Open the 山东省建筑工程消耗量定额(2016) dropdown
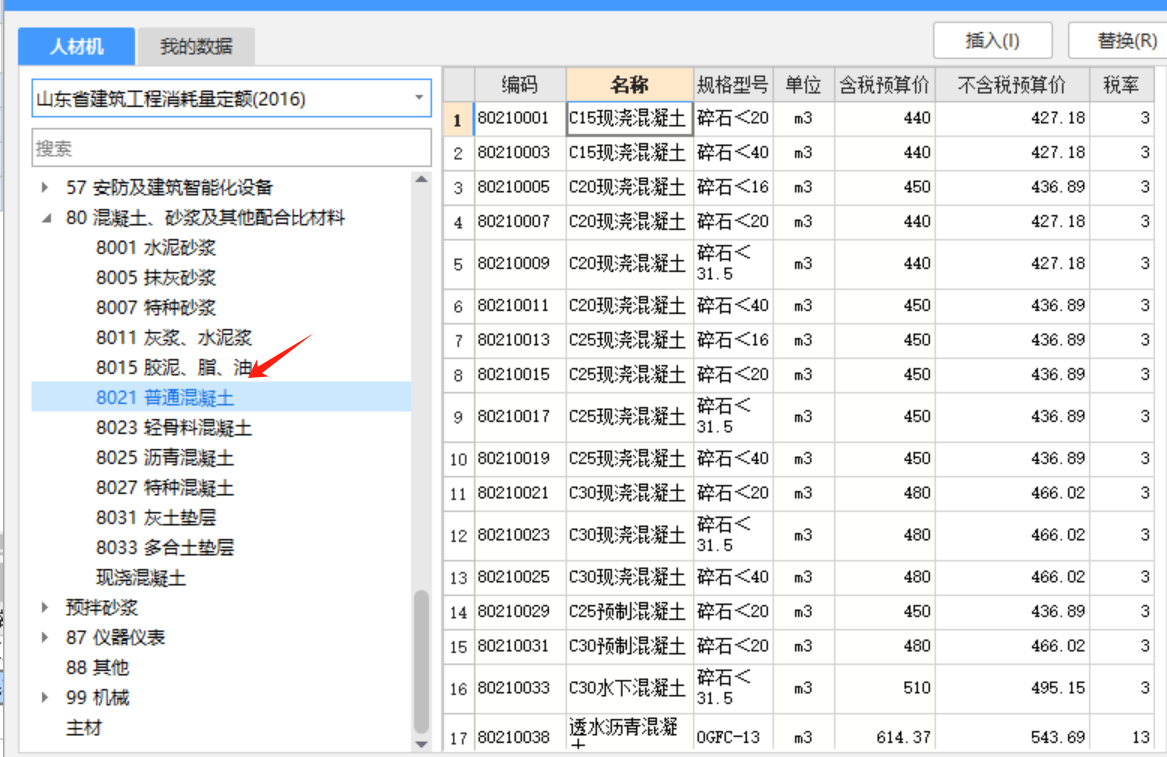Screen dimensions: 1167x757 pyautogui.click(x=419, y=98)
